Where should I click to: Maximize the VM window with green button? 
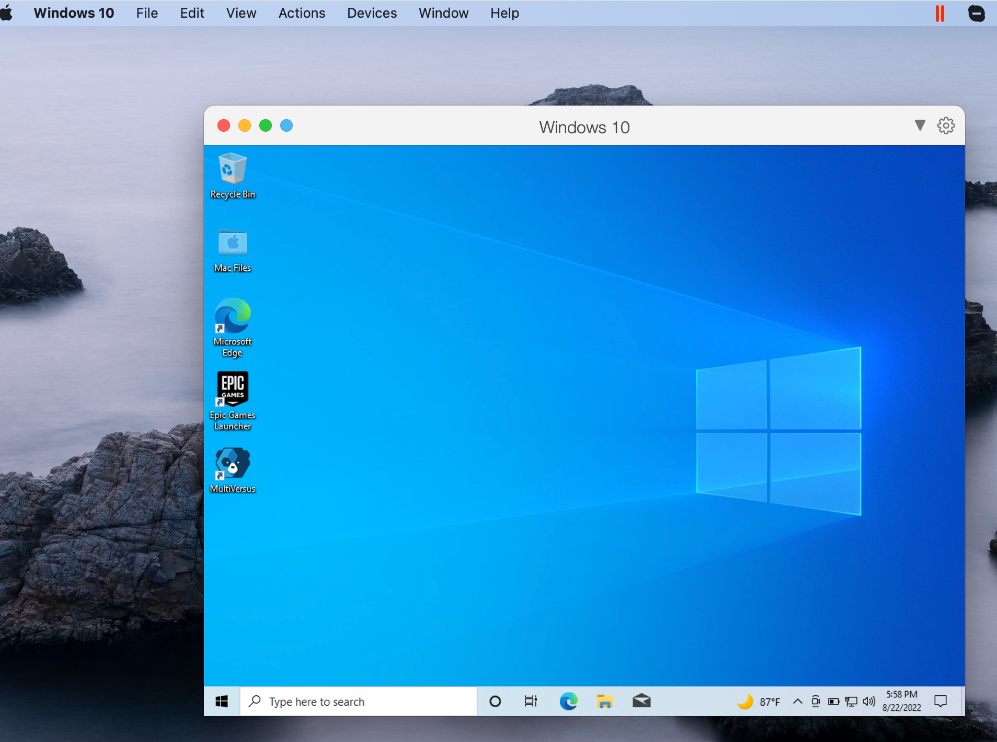pos(266,126)
